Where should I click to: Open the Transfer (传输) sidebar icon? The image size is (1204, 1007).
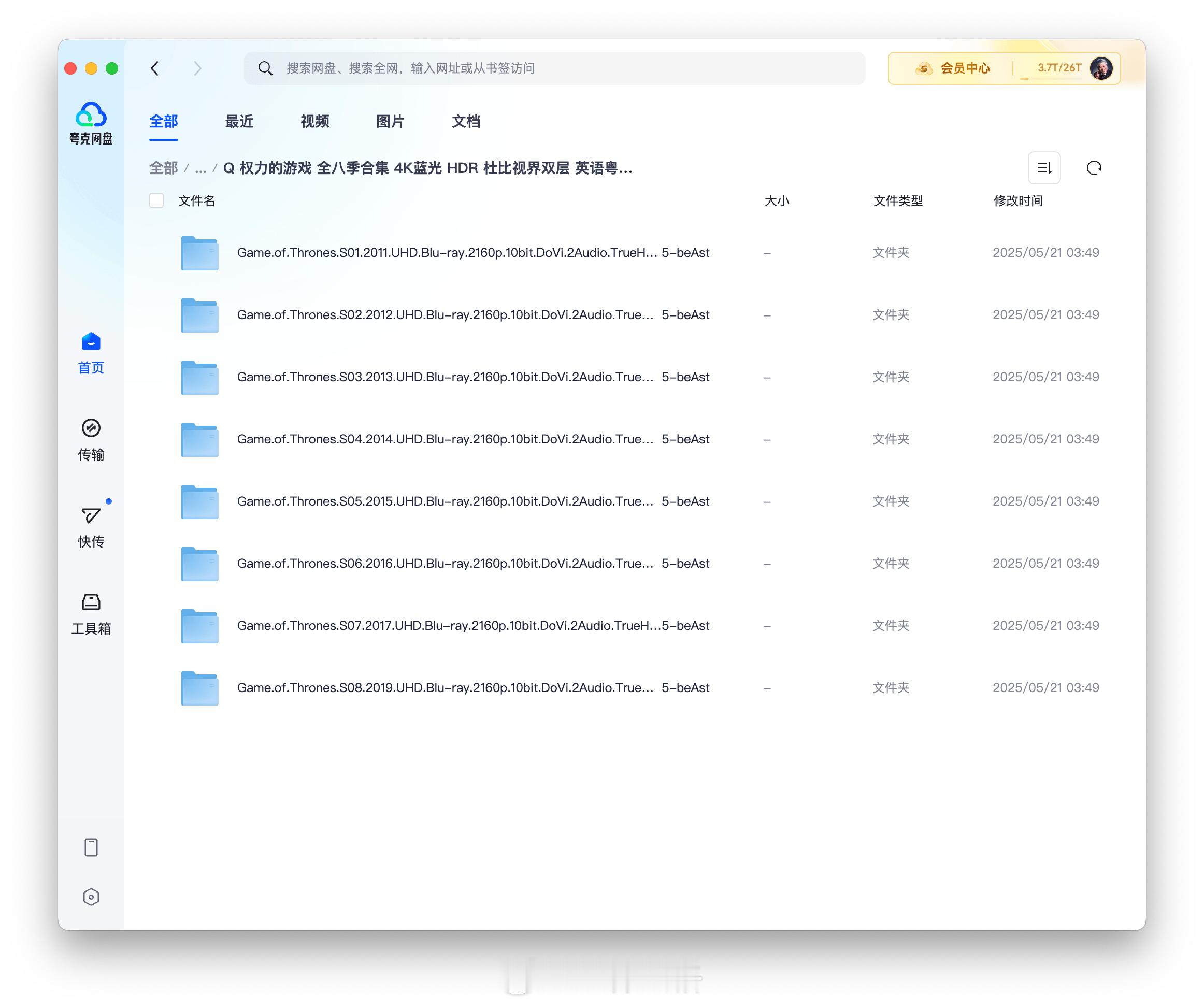point(91,428)
